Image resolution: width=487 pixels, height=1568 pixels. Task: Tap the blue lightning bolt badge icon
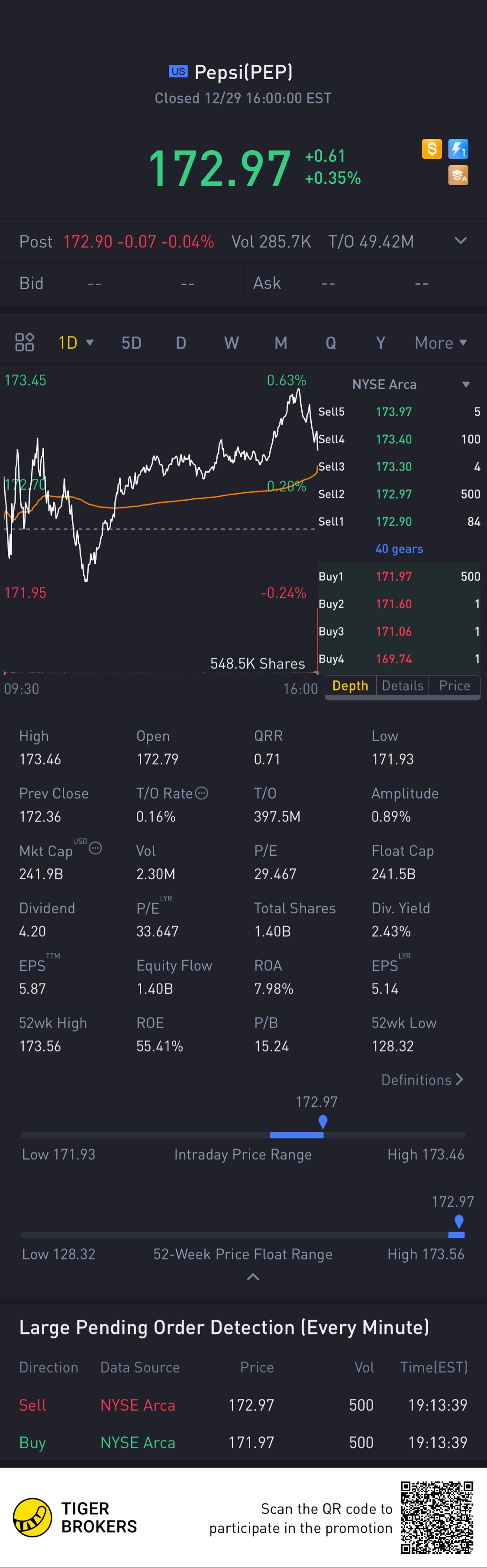[458, 148]
